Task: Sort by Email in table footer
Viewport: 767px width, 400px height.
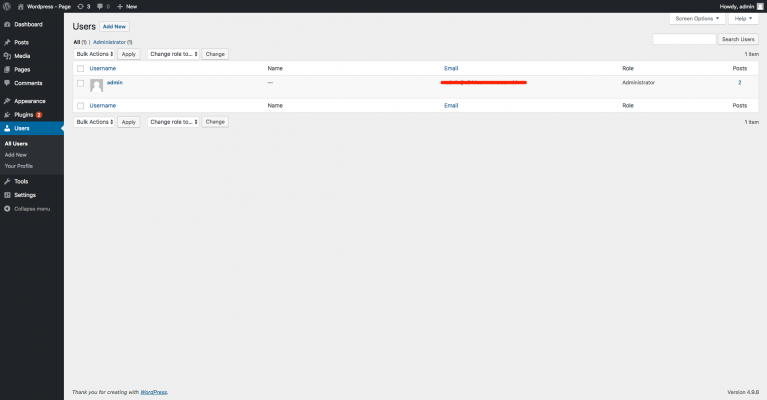Action: tap(451, 106)
